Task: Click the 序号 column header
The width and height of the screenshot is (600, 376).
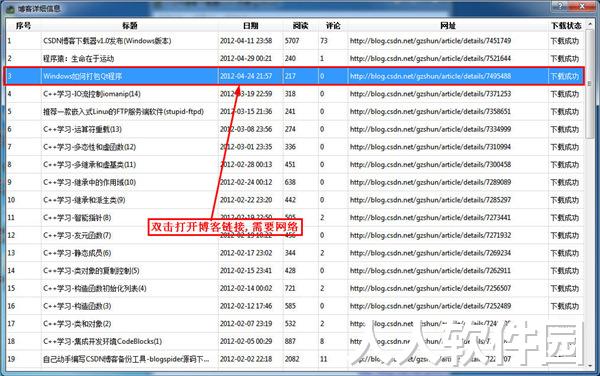Action: [23, 26]
